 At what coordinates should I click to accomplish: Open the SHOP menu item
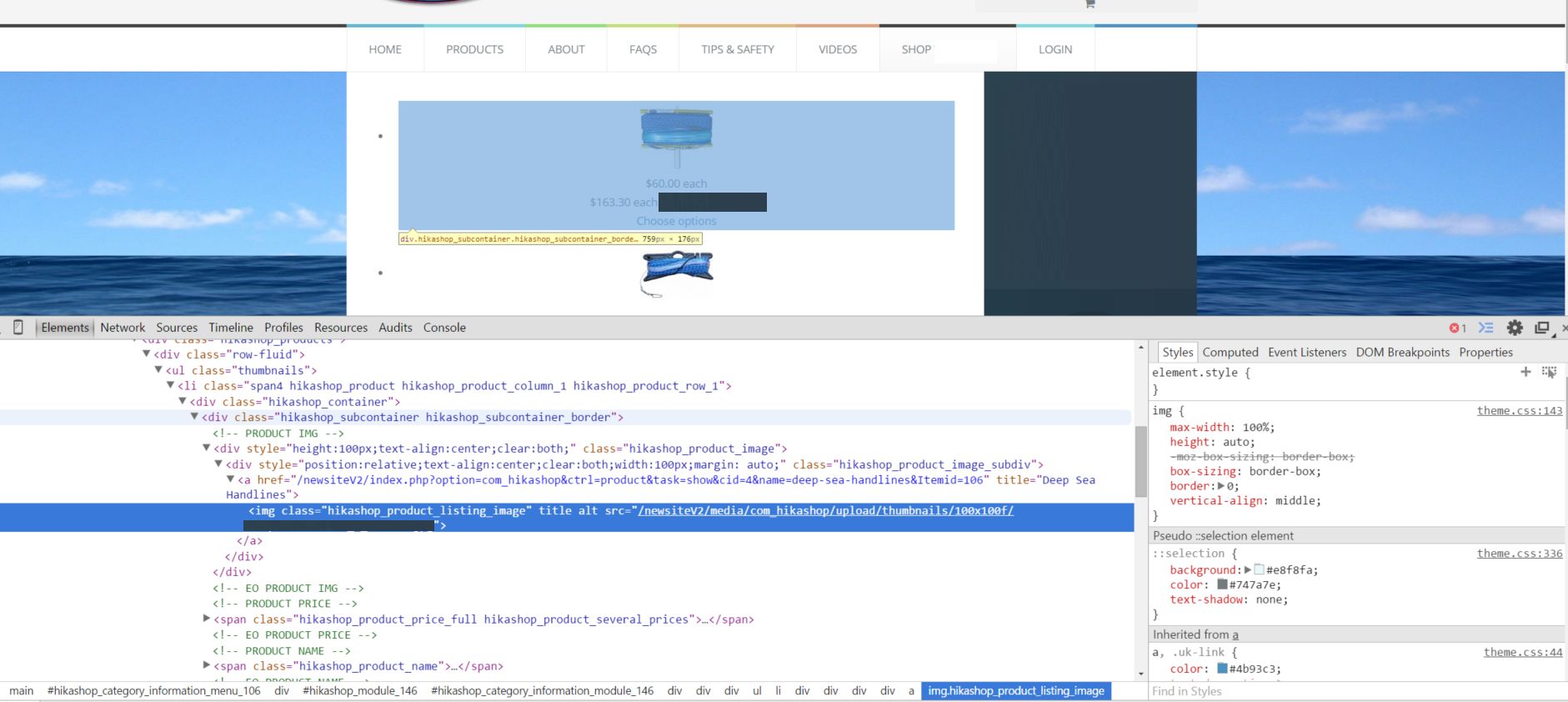[916, 49]
